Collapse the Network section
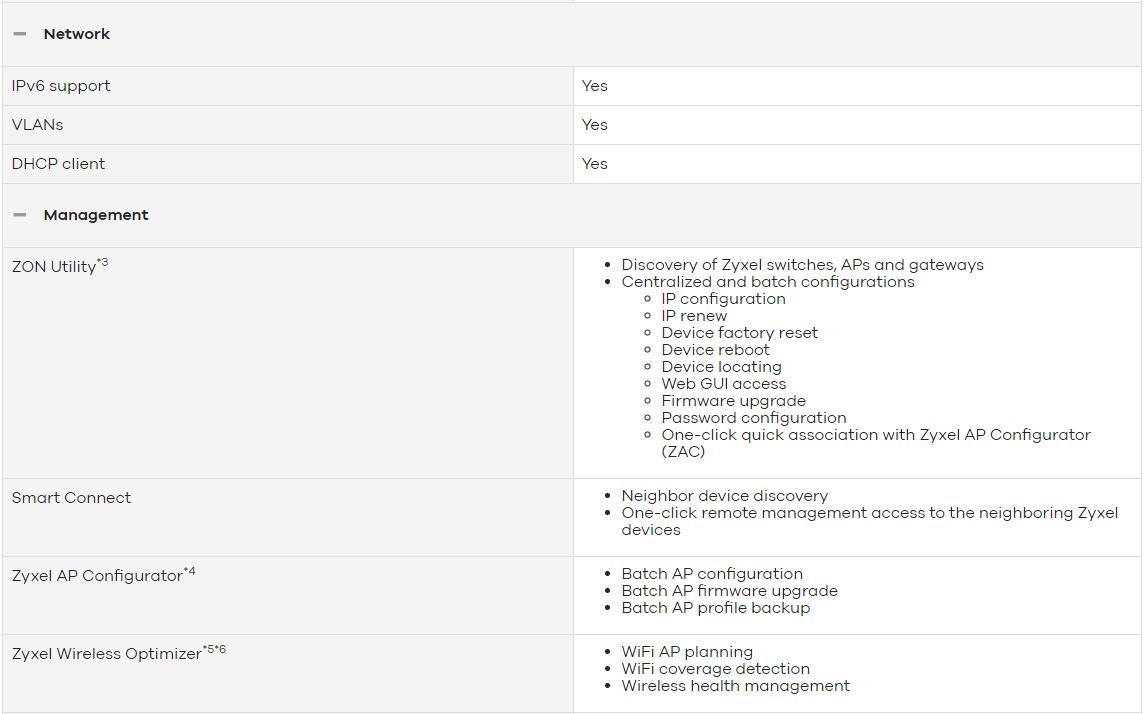Screen dimensions: 1145x714 tap(20, 34)
